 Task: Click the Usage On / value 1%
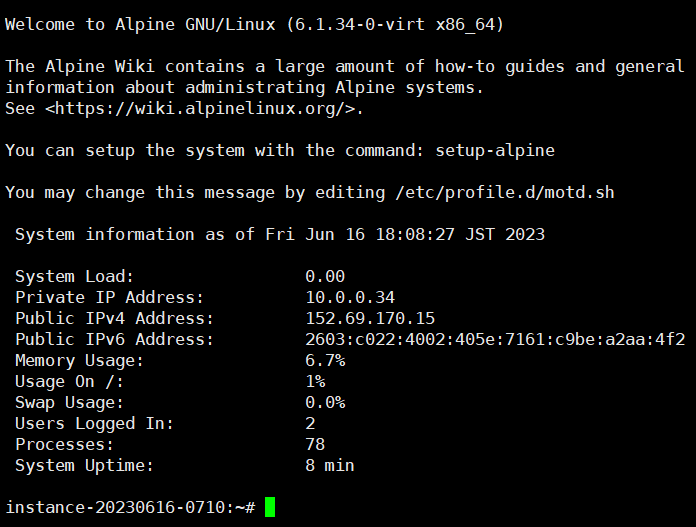(x=315, y=381)
